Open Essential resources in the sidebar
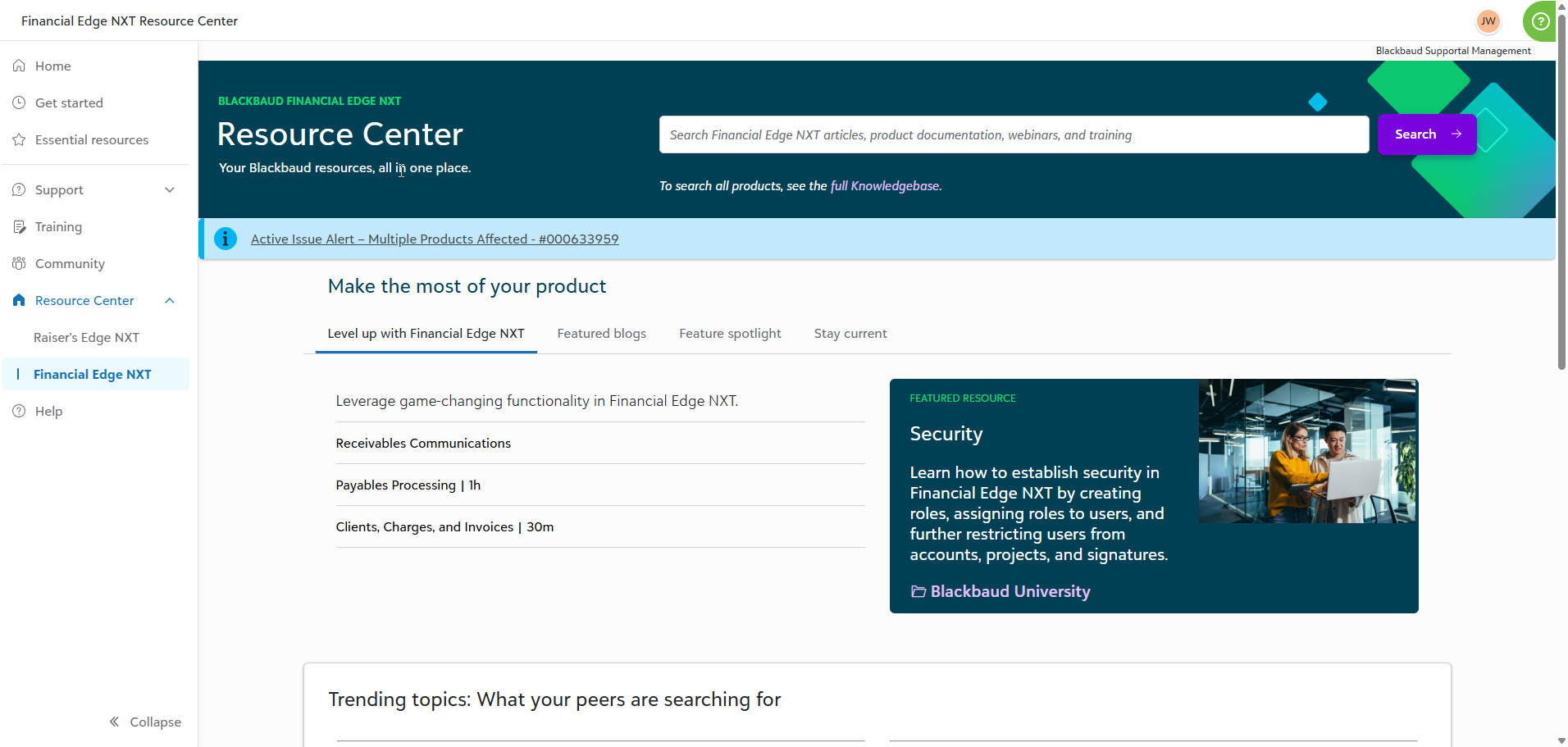1568x747 pixels. [92, 139]
